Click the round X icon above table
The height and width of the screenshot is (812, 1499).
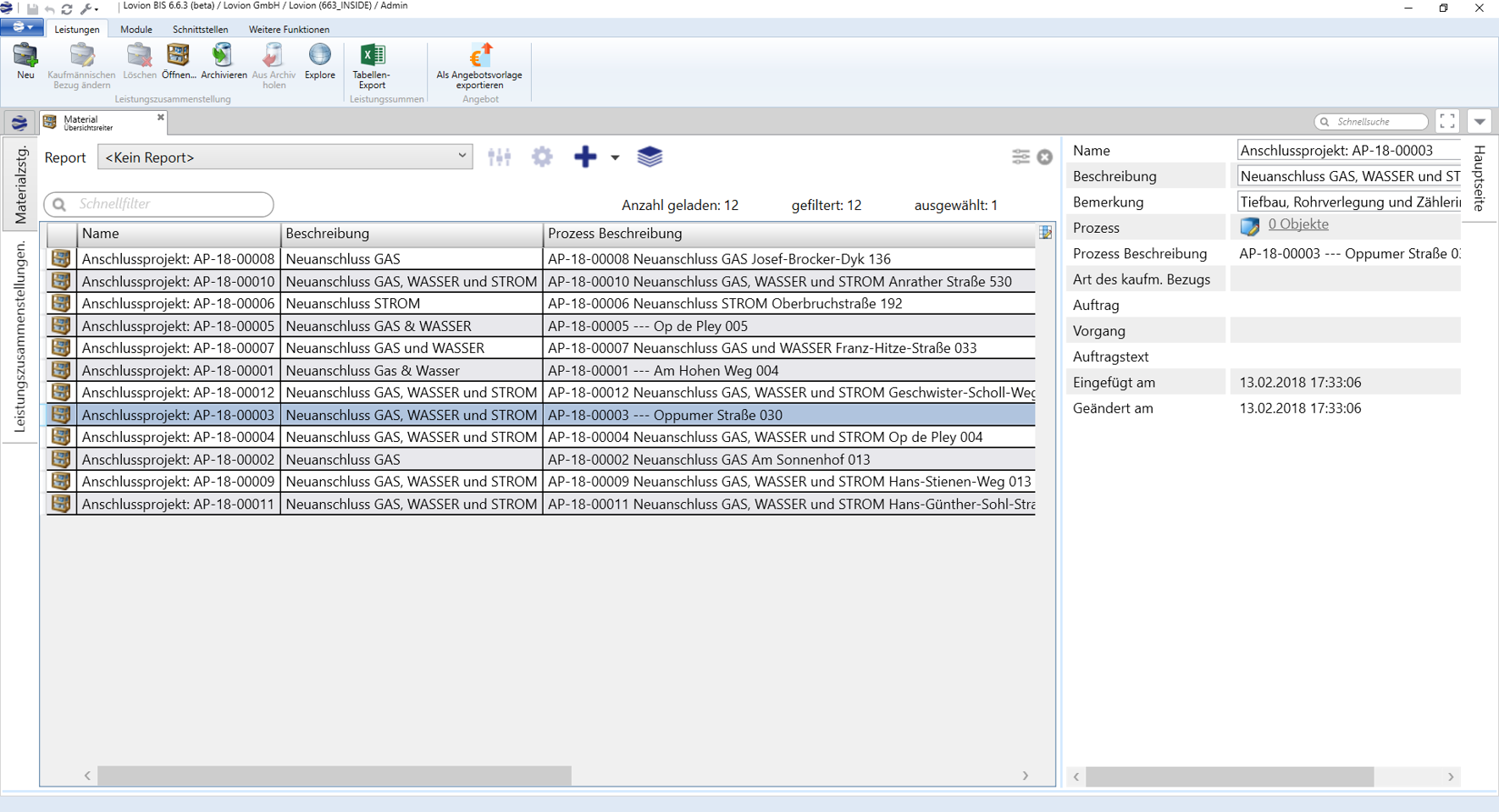tap(1044, 157)
